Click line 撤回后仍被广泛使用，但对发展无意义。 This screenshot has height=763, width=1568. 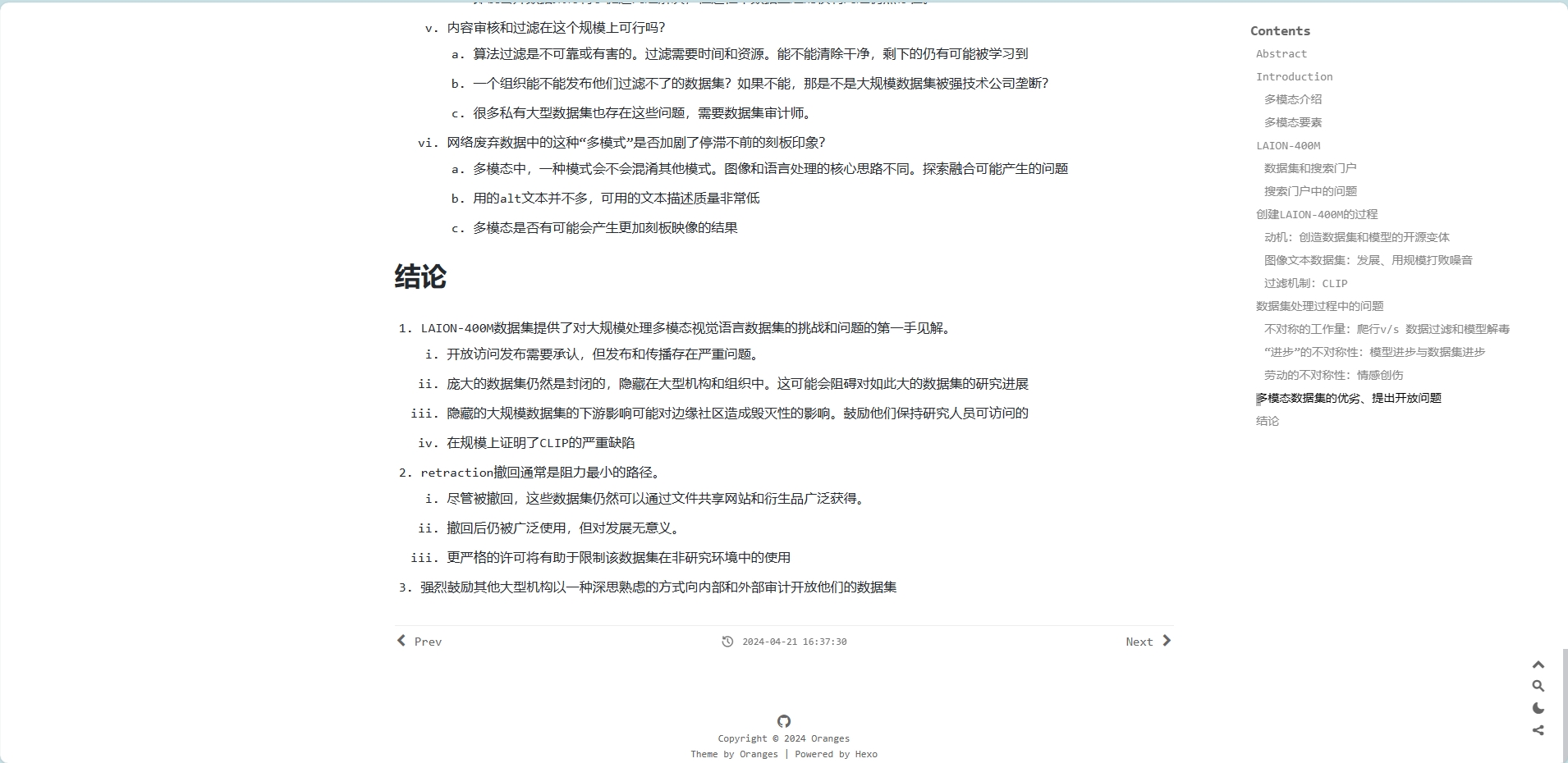(564, 528)
